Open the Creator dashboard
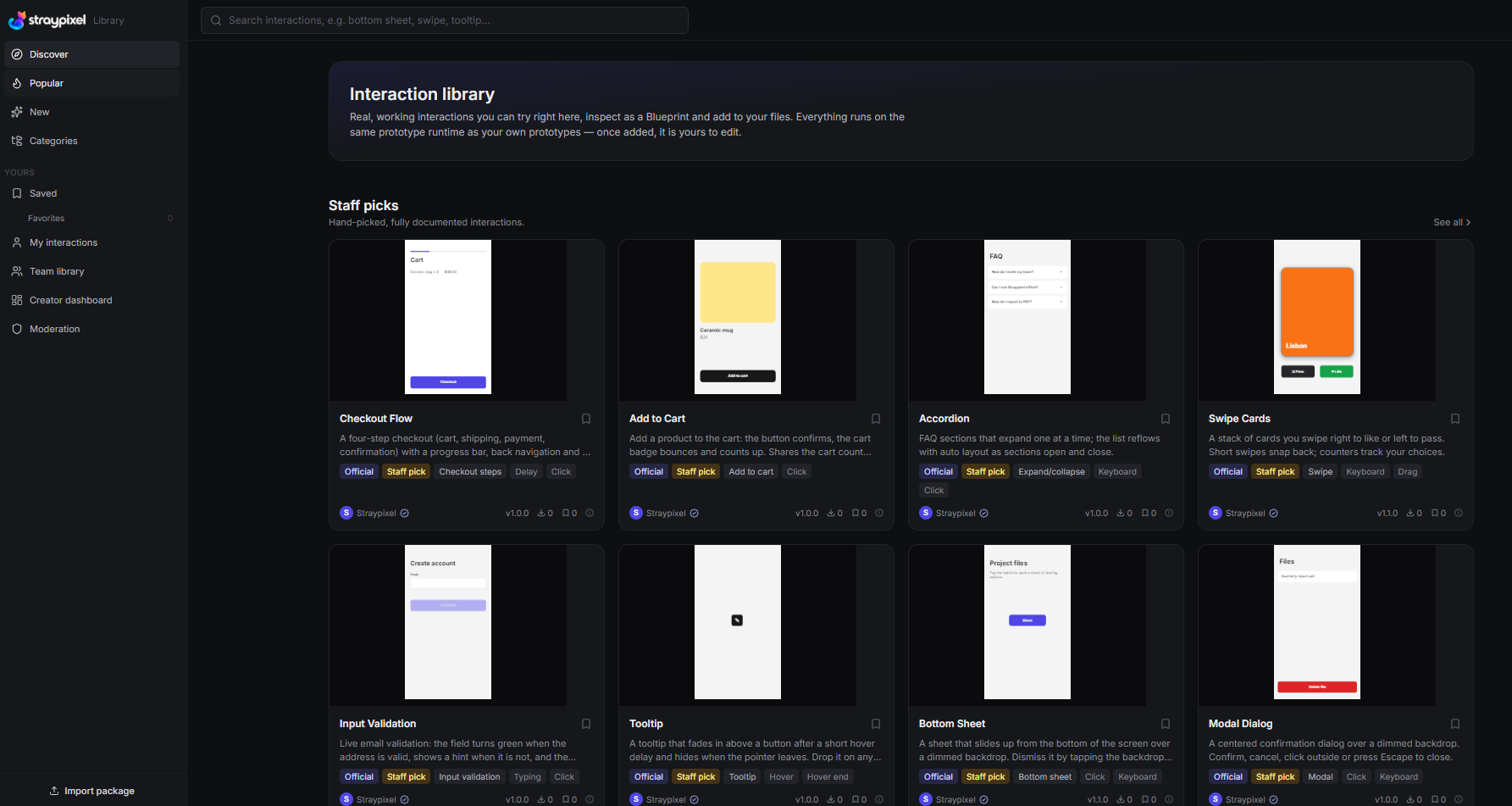 (x=91, y=300)
